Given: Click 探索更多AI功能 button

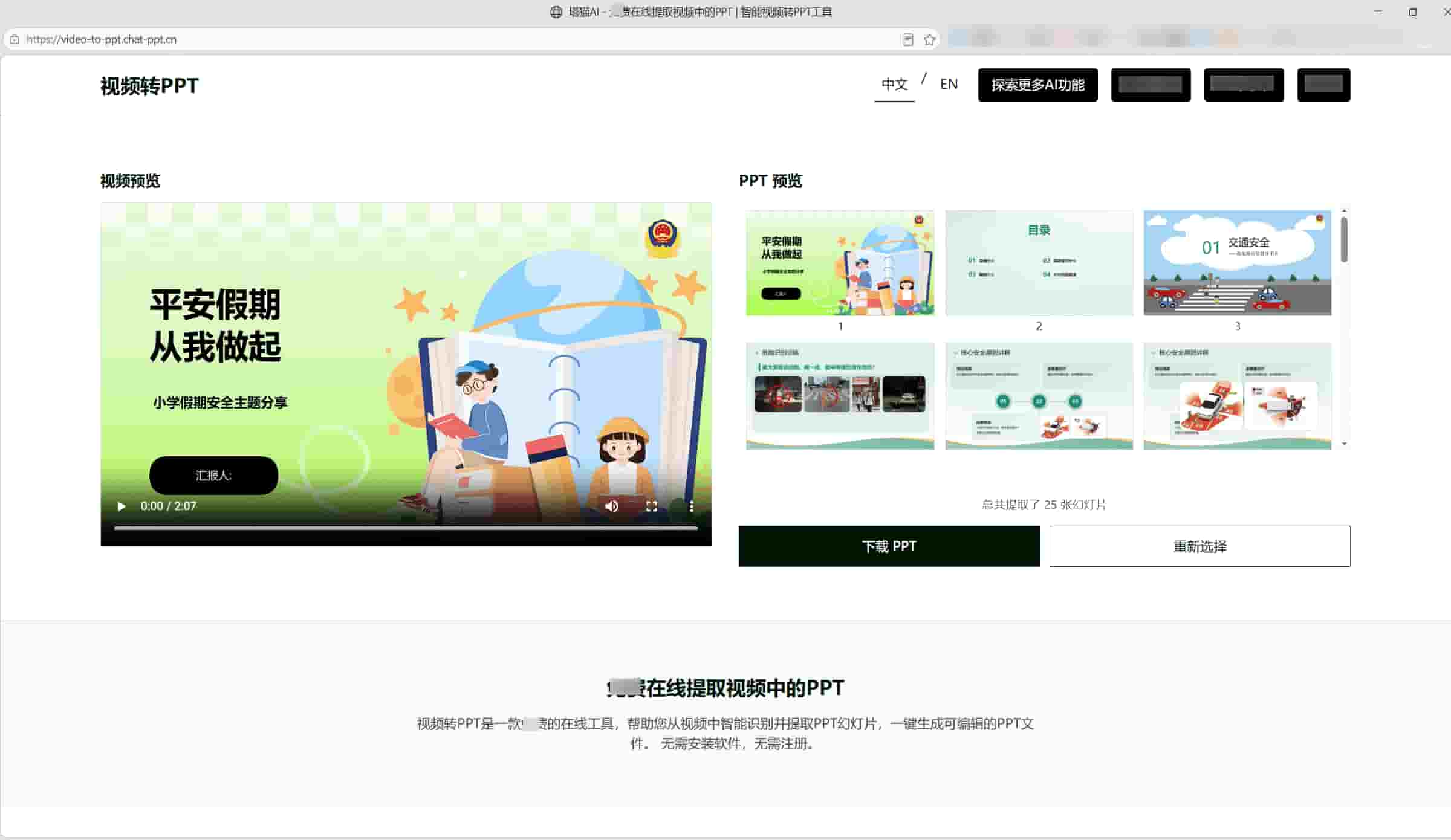Looking at the screenshot, I should point(1037,85).
